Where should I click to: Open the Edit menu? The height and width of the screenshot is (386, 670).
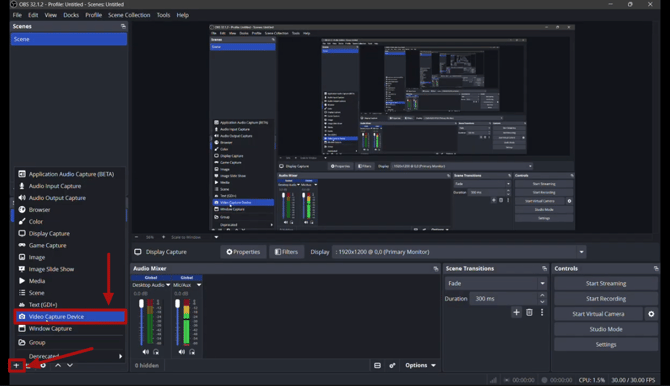click(x=33, y=15)
